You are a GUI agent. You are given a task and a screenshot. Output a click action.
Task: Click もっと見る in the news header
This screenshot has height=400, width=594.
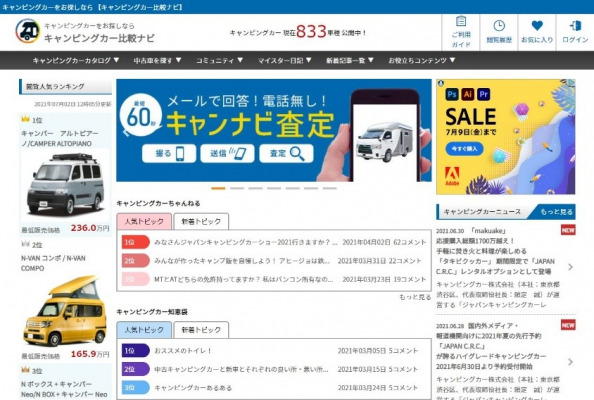click(556, 212)
